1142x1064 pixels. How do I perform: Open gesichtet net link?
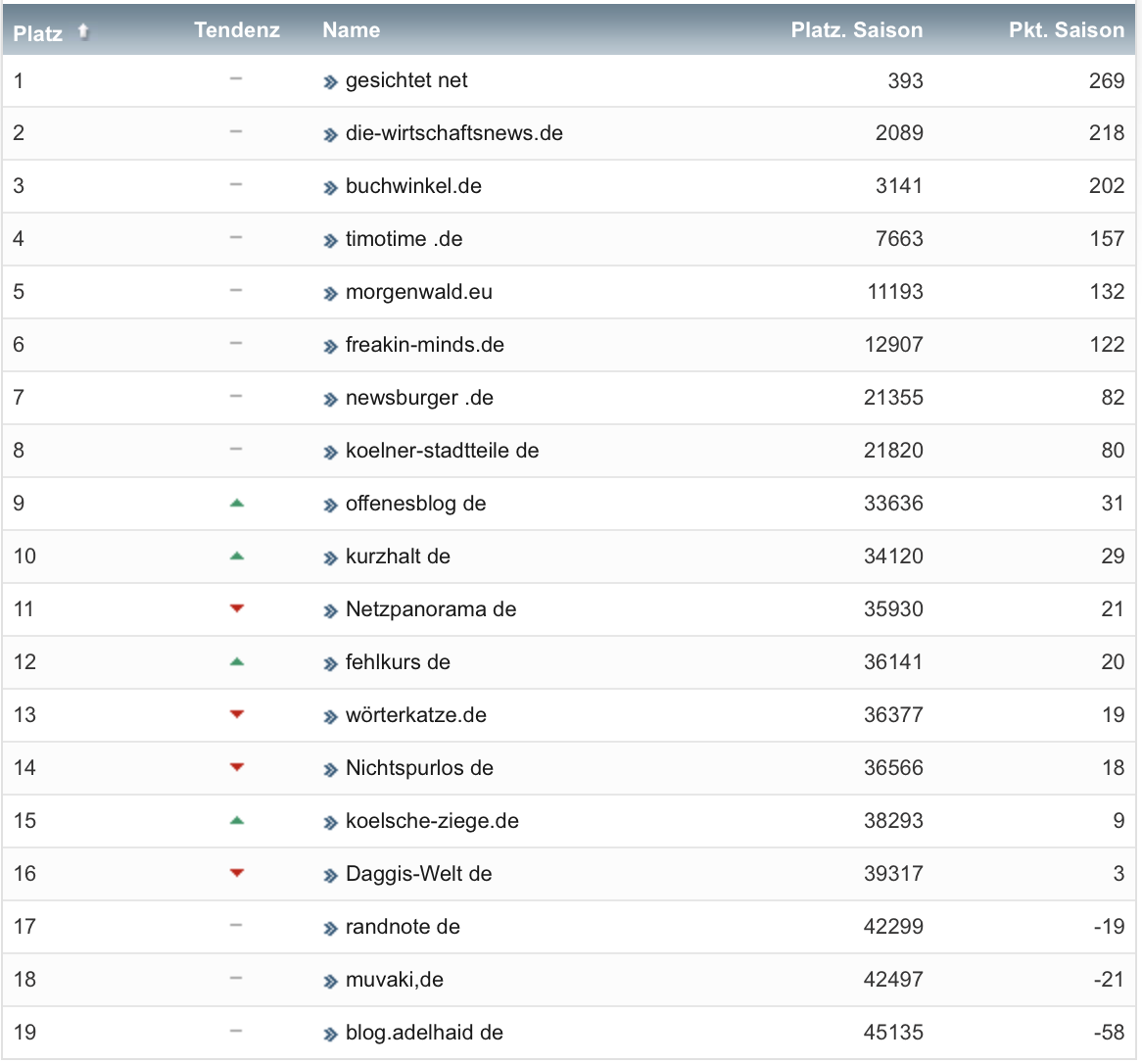pyautogui.click(x=406, y=80)
